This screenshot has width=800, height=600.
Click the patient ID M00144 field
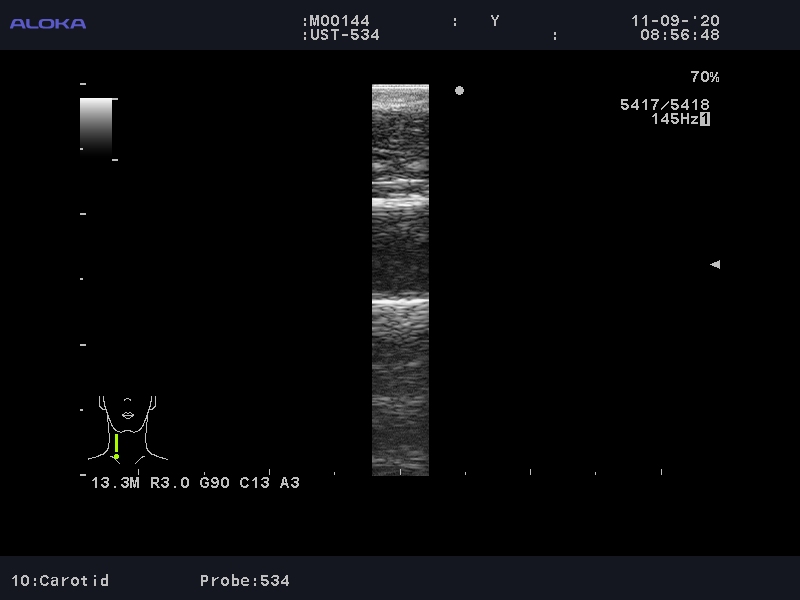tap(339, 21)
